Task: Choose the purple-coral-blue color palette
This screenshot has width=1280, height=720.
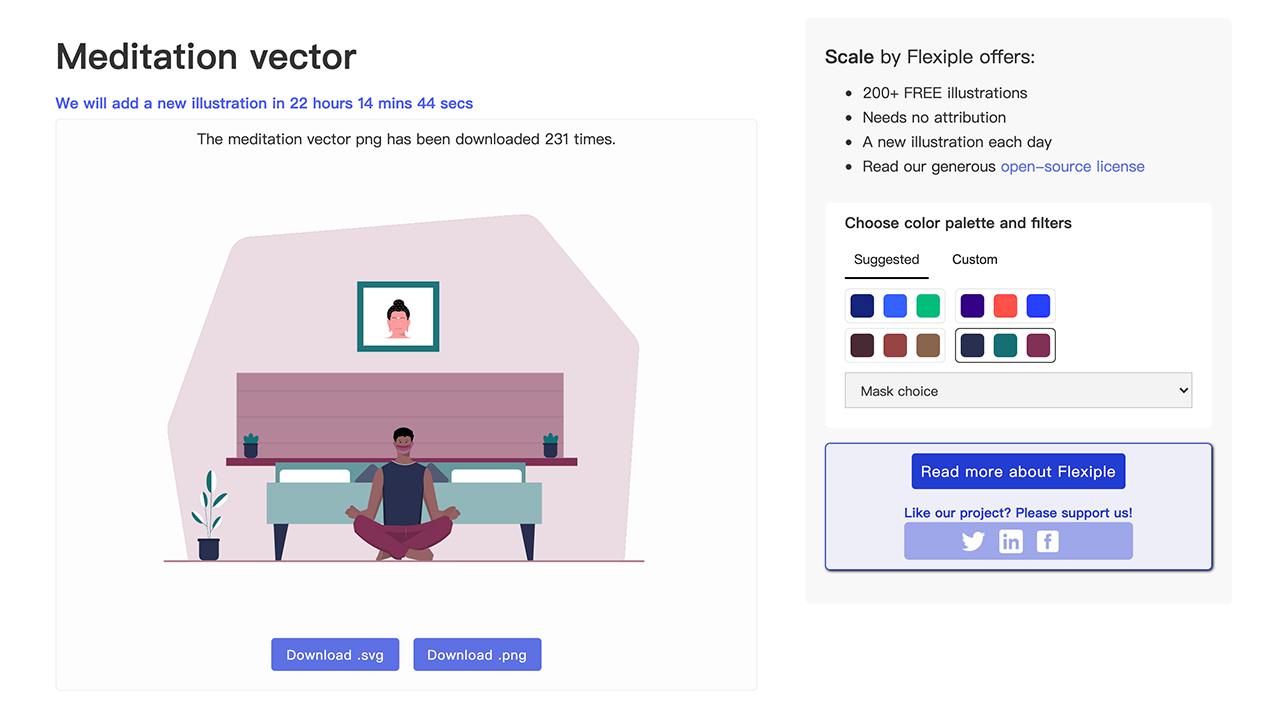Action: (1005, 306)
